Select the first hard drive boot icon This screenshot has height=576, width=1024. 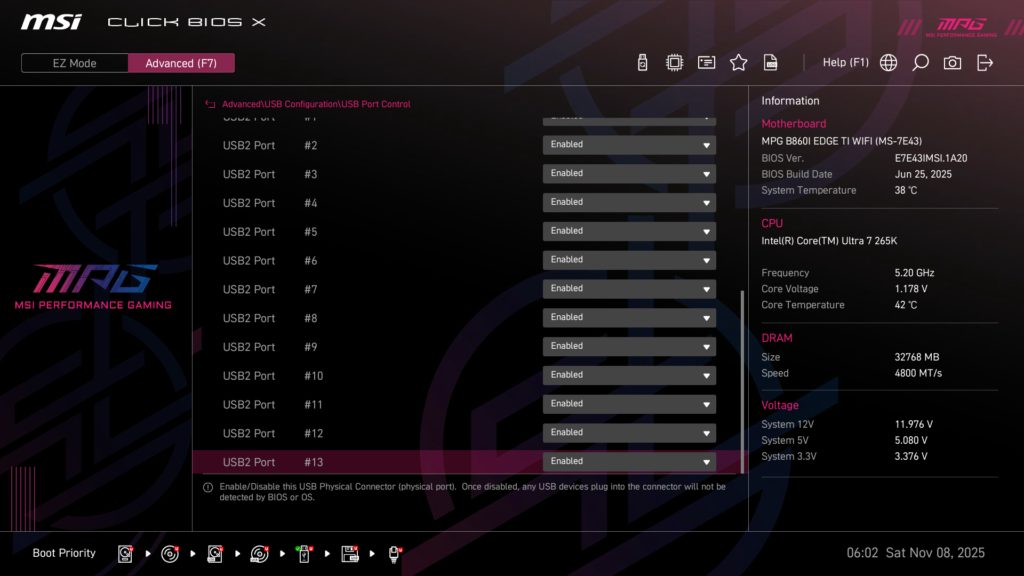click(125, 551)
